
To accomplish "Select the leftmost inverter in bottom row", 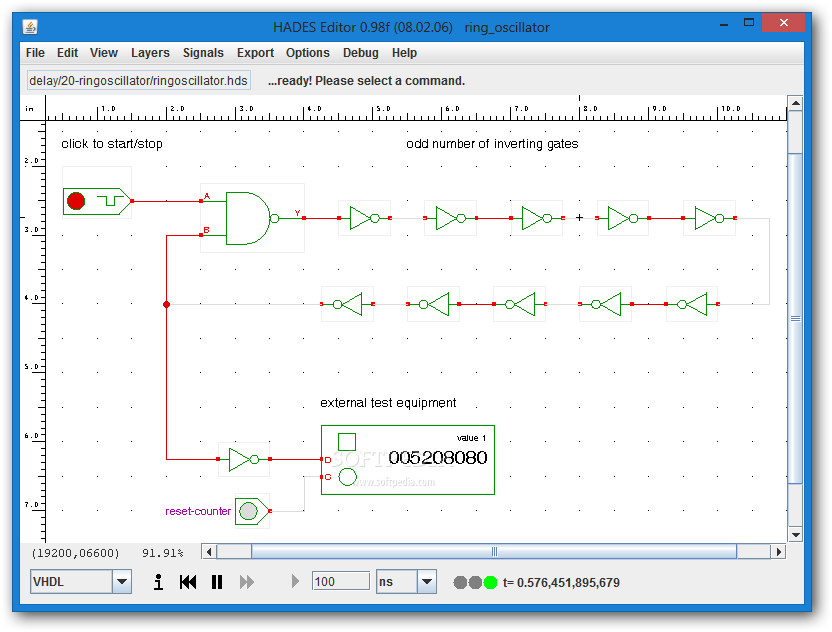I will point(348,304).
